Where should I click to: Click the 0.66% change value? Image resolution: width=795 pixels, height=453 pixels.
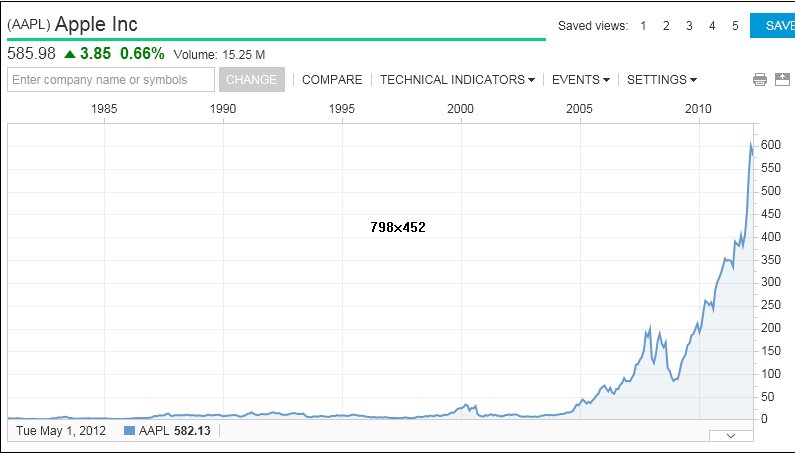[142, 53]
